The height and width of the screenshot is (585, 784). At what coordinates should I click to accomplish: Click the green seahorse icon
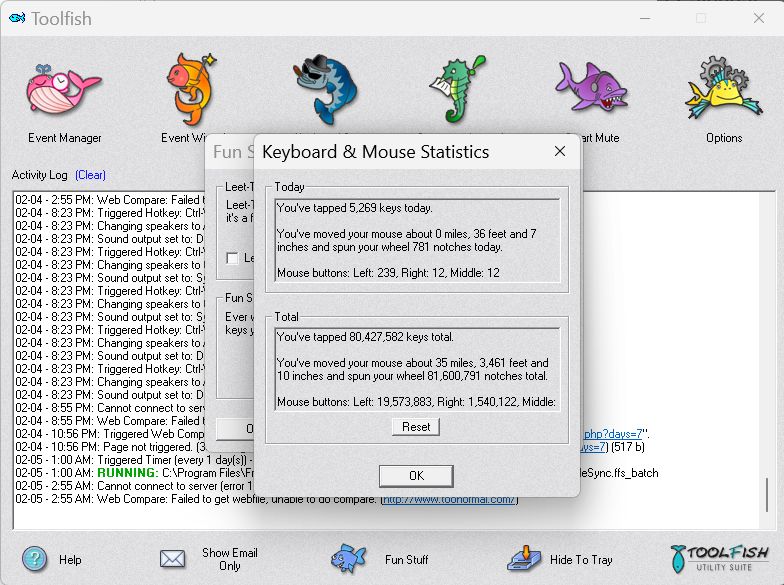(x=457, y=88)
